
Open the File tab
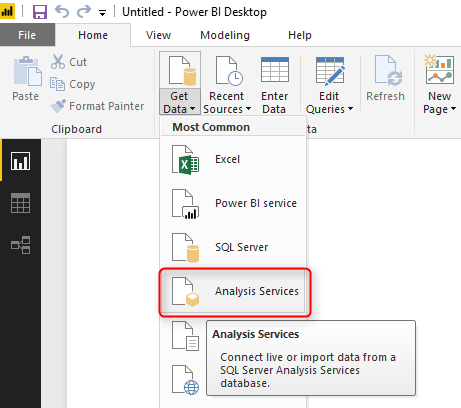27,35
